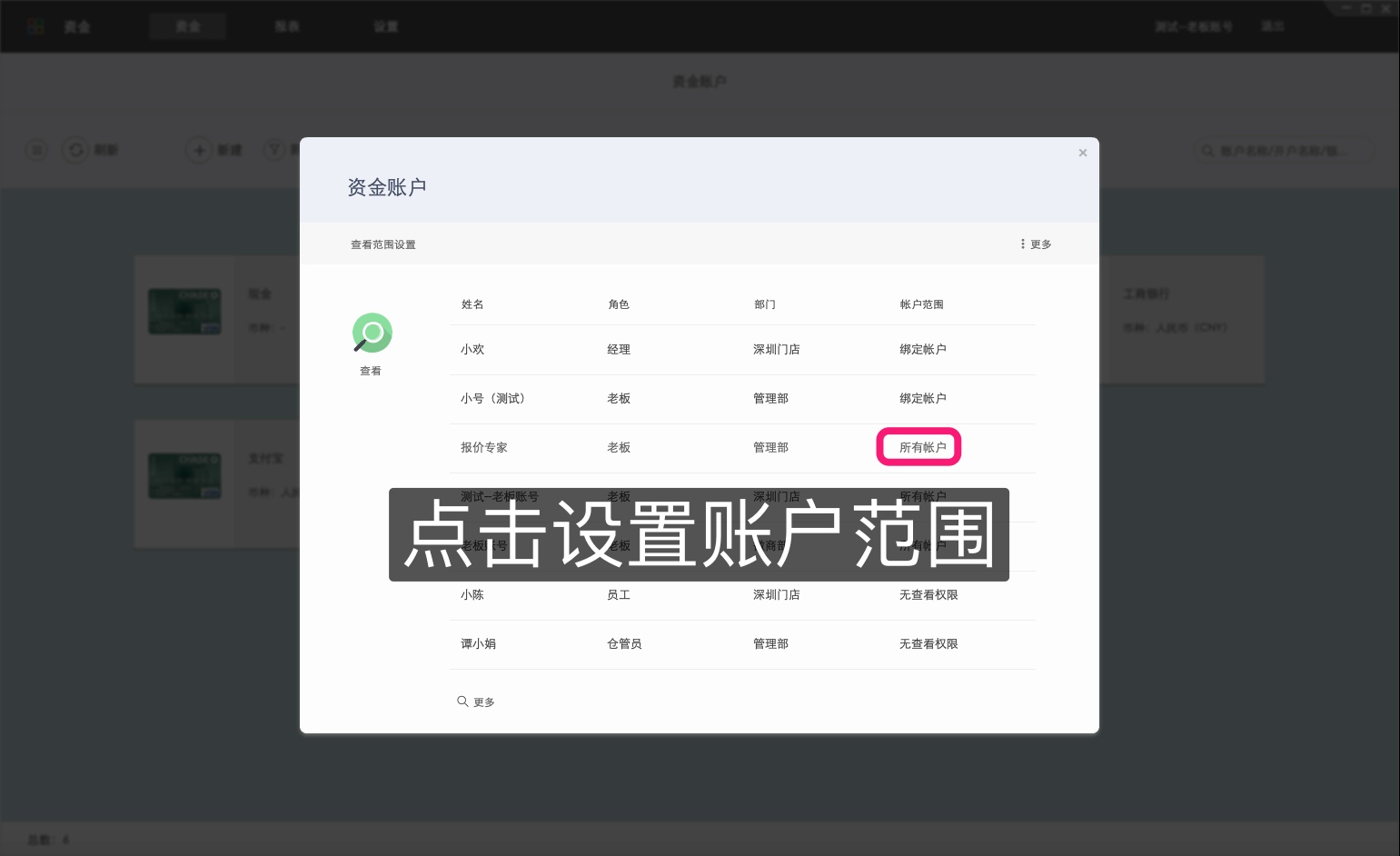This screenshot has height=856, width=1400.
Task: Click the filter funnel icon in background toolbar
Action: [x=275, y=150]
